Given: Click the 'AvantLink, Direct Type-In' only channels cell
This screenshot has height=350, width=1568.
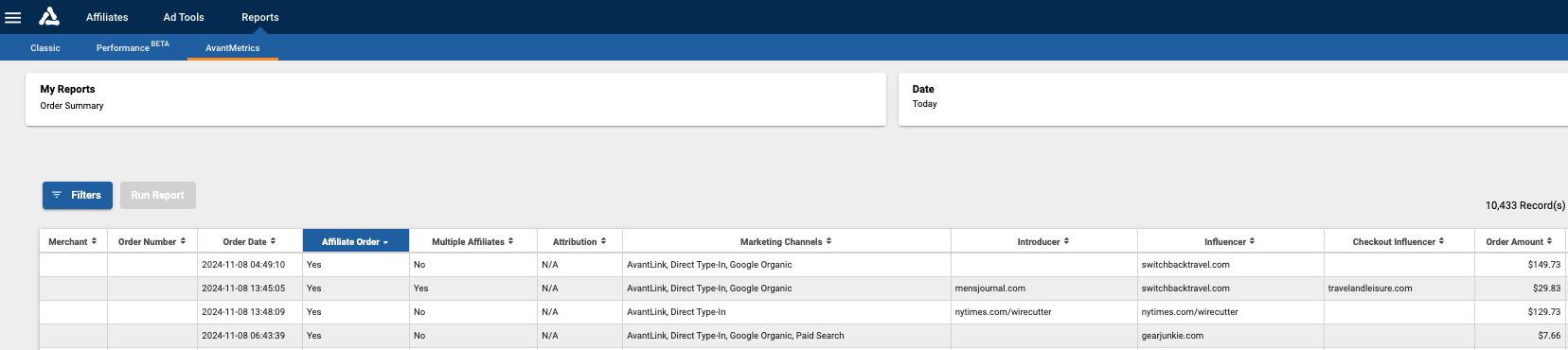Looking at the screenshot, I should [x=786, y=312].
